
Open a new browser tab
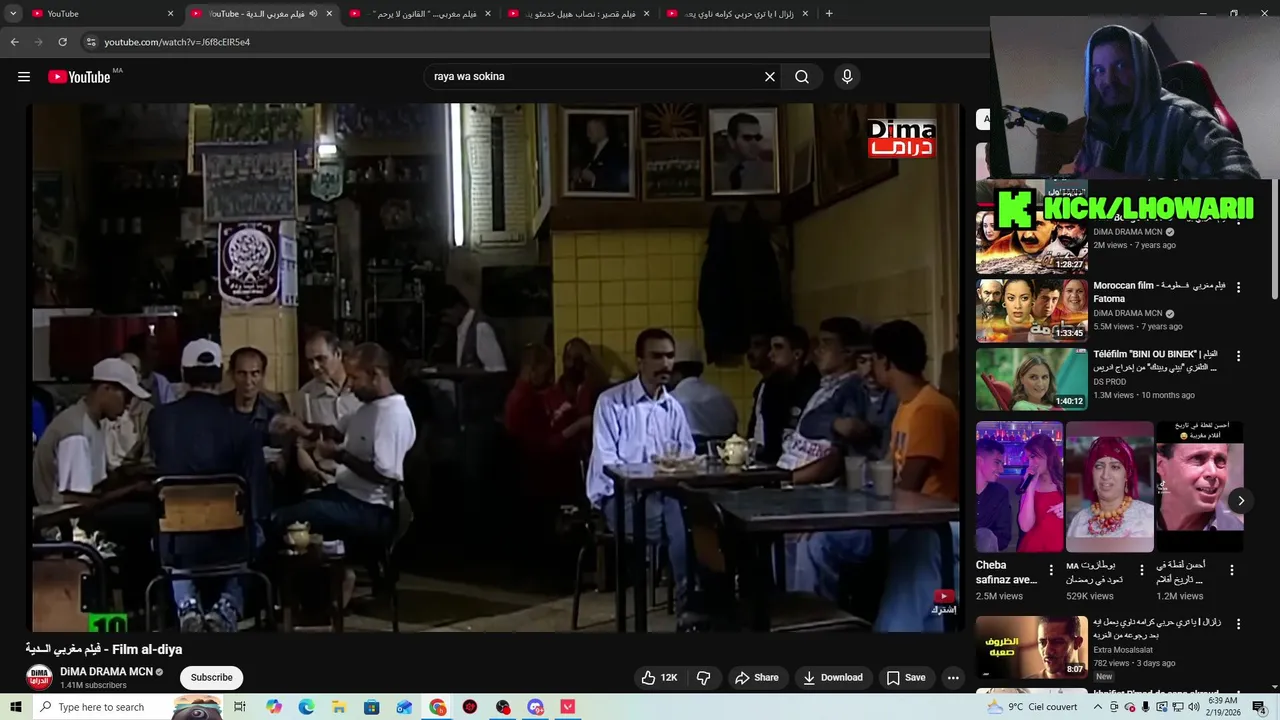pyautogui.click(x=829, y=13)
